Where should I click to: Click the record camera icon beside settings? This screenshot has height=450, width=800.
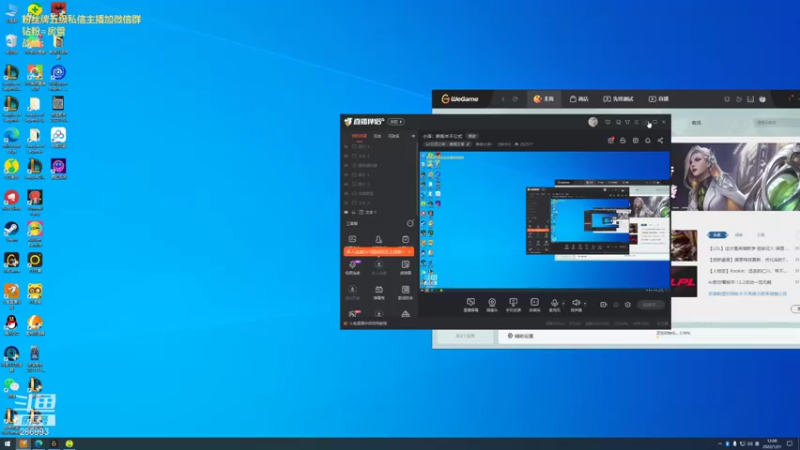coord(603,305)
